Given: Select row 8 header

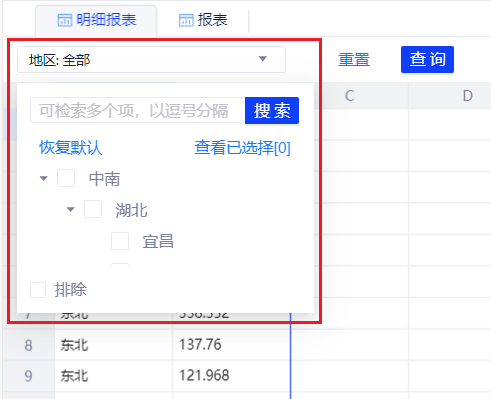Looking at the screenshot, I should (x=29, y=345).
